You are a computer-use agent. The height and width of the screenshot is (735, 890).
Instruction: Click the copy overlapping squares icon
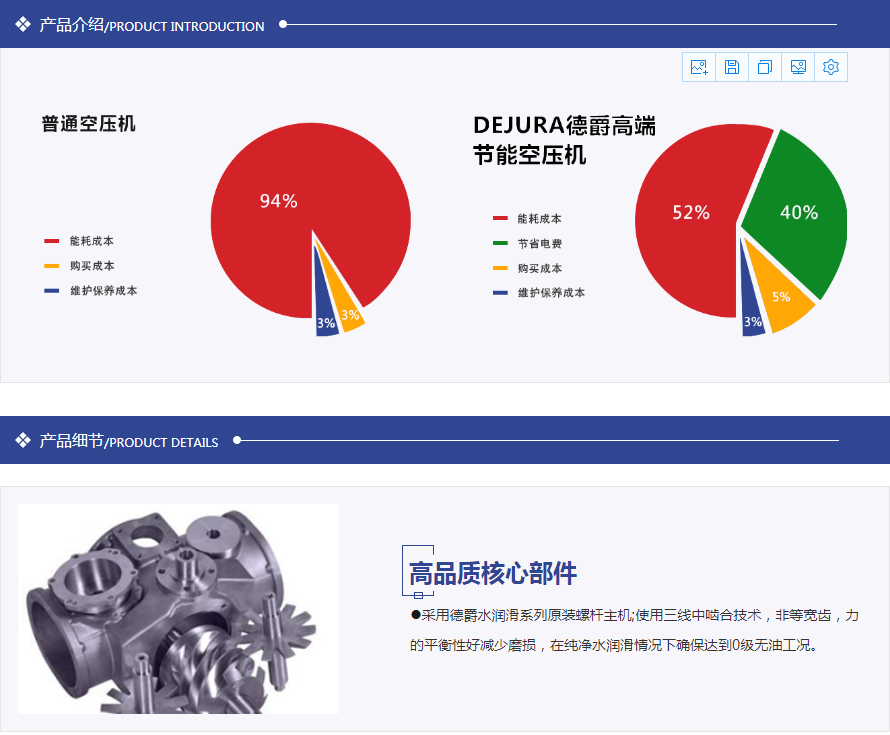[x=765, y=67]
